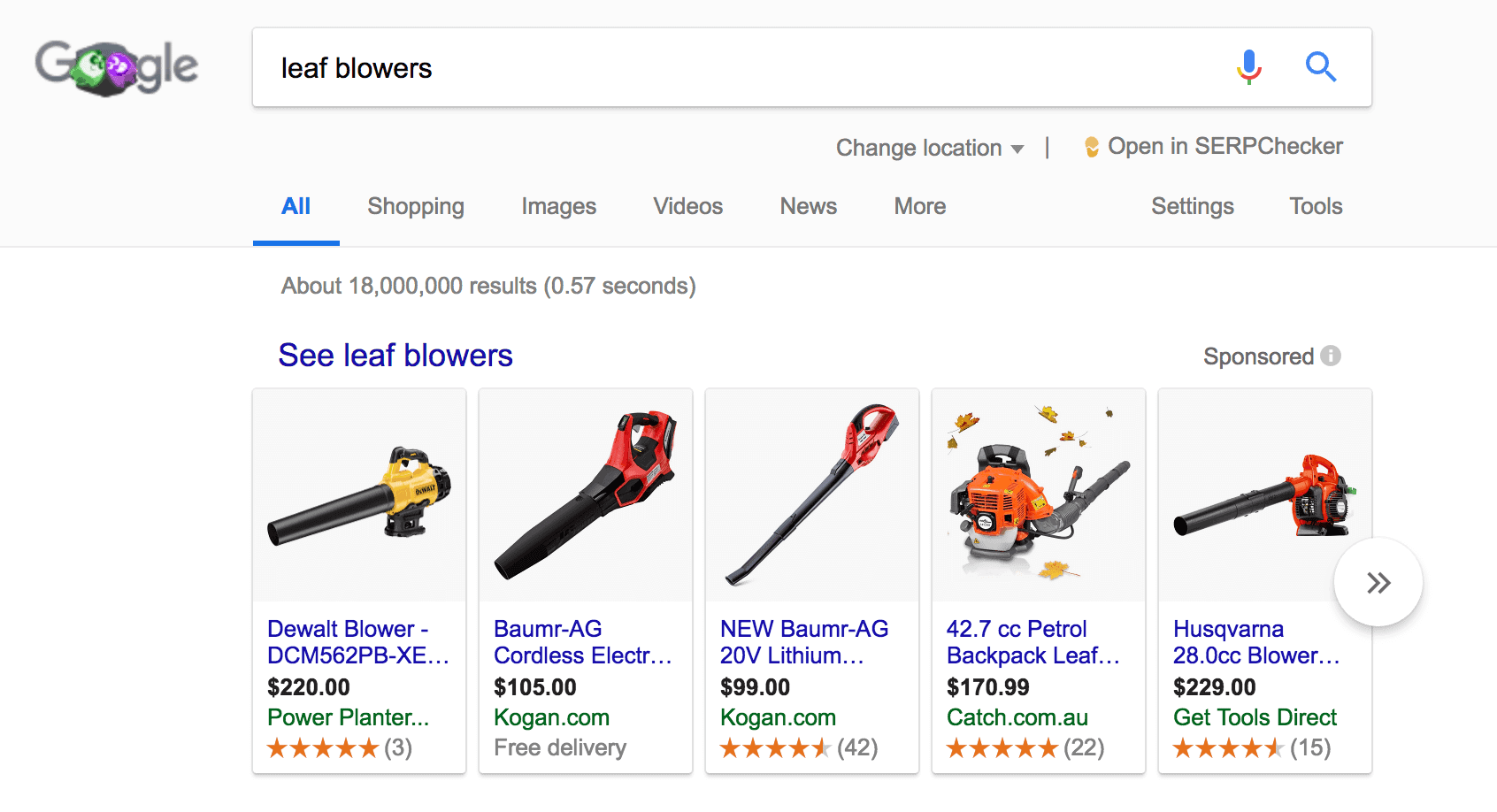Click the SERPChecker lightbulb icon
The height and width of the screenshot is (812, 1497).
(x=1092, y=146)
